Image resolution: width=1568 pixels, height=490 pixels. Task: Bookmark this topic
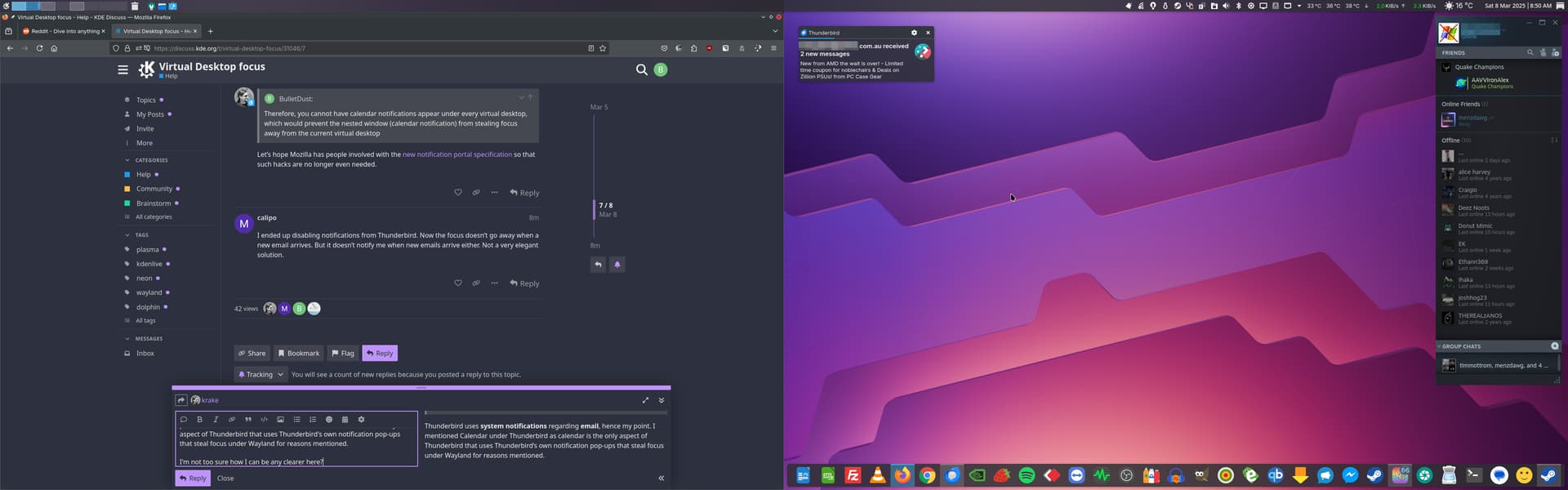pos(298,353)
